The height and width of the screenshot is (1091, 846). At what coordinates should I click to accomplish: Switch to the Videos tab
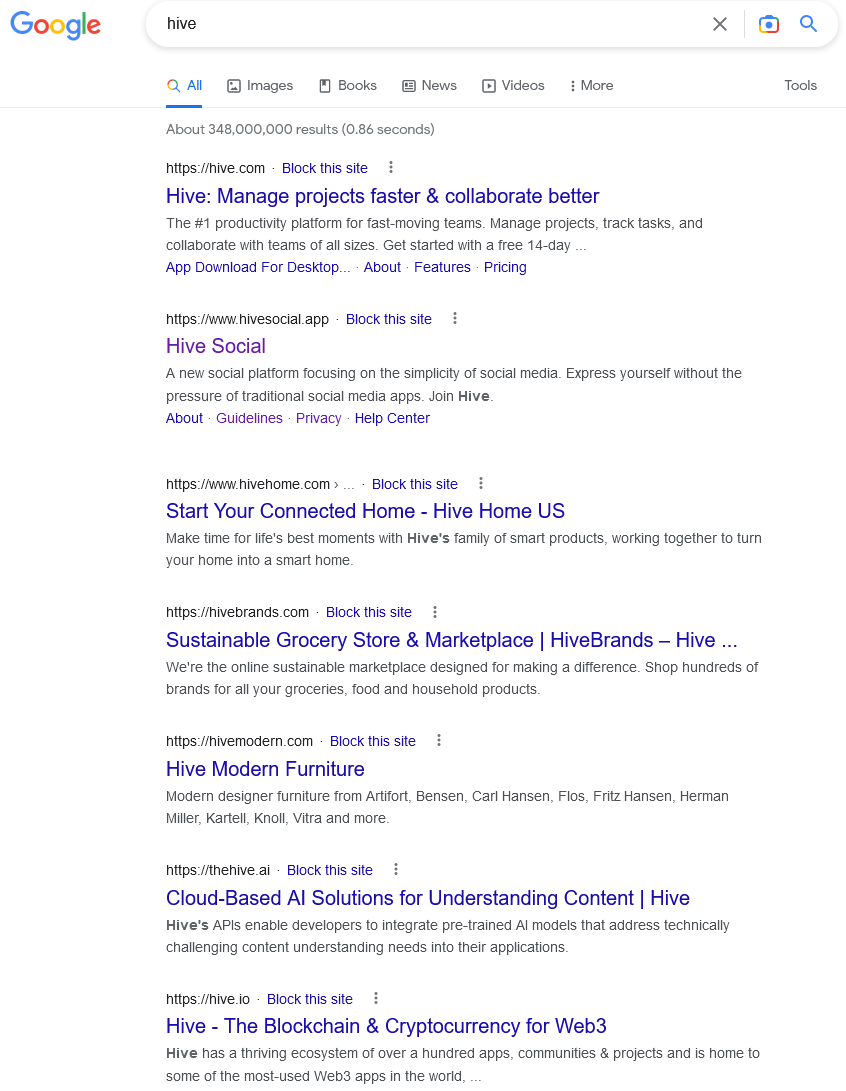pos(513,86)
